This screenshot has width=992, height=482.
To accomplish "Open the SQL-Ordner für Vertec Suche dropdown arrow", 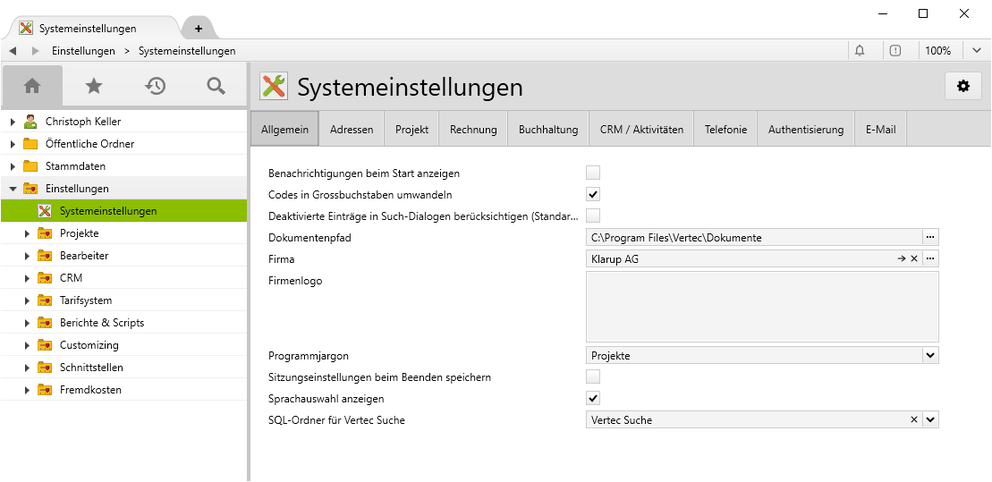I will pyautogui.click(x=930, y=419).
